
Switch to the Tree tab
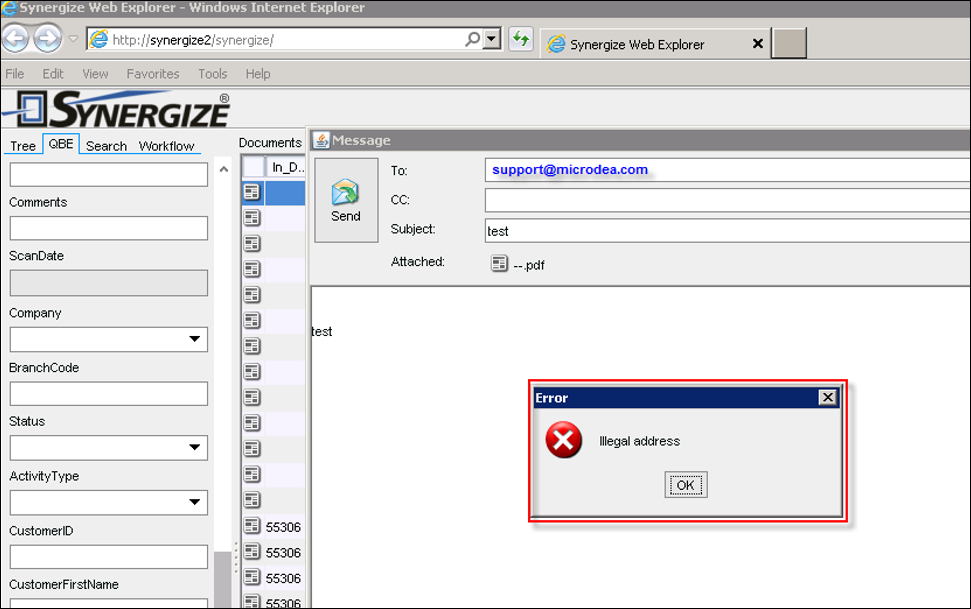point(23,146)
